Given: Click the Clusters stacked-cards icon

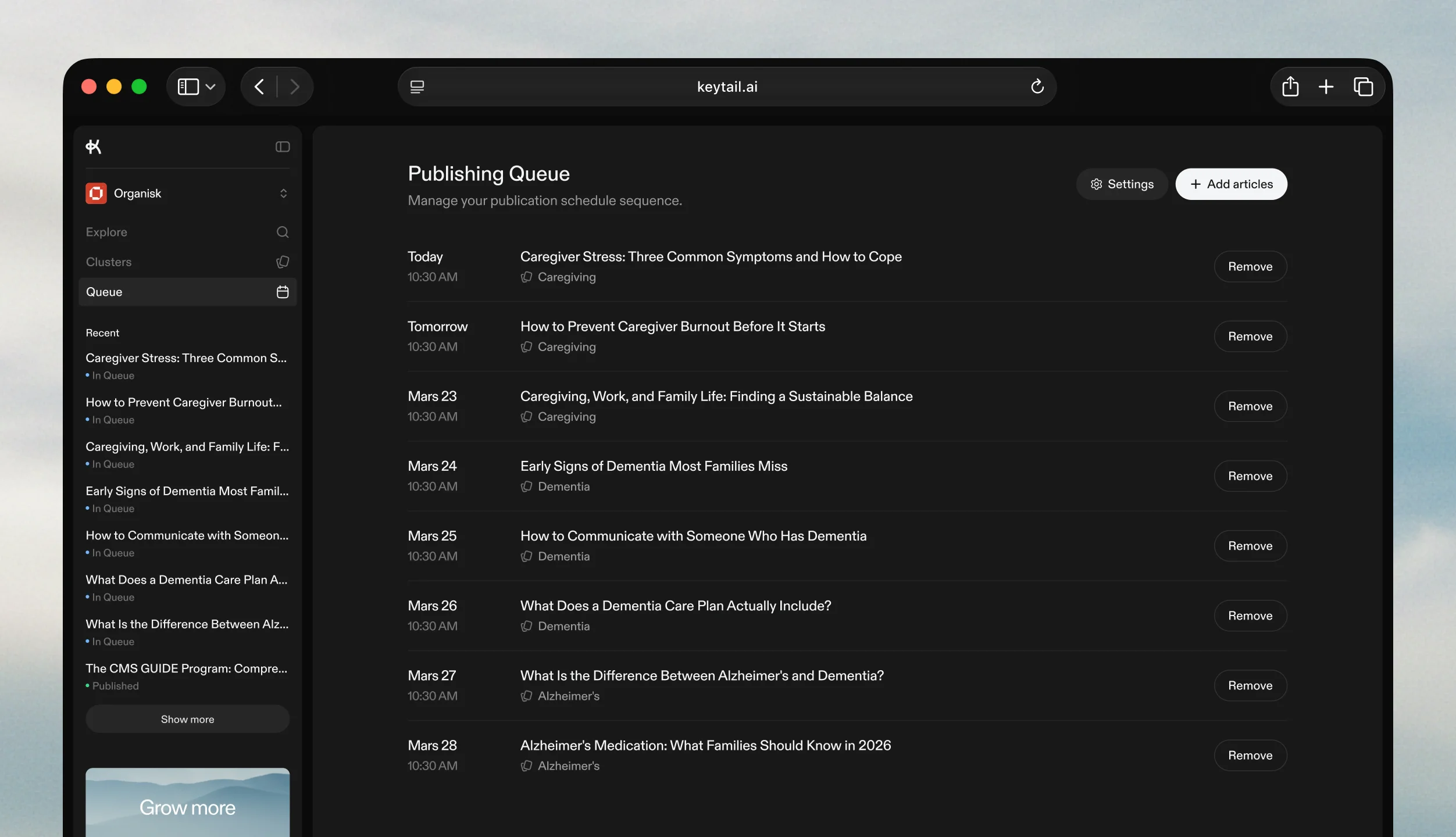Looking at the screenshot, I should pos(283,262).
